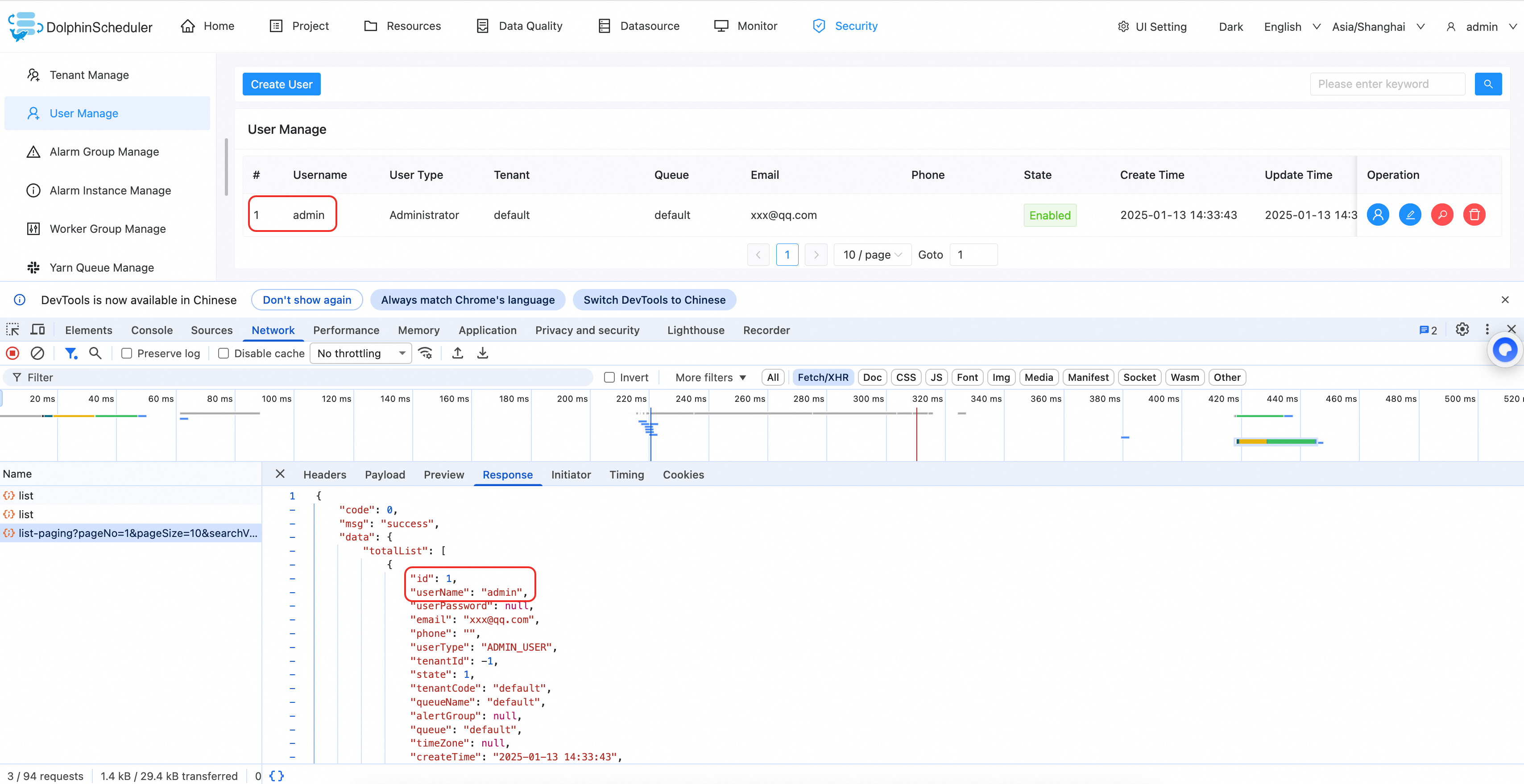The height and width of the screenshot is (784, 1524).
Task: Open the DevTools three-dot customize menu
Action: [1487, 329]
